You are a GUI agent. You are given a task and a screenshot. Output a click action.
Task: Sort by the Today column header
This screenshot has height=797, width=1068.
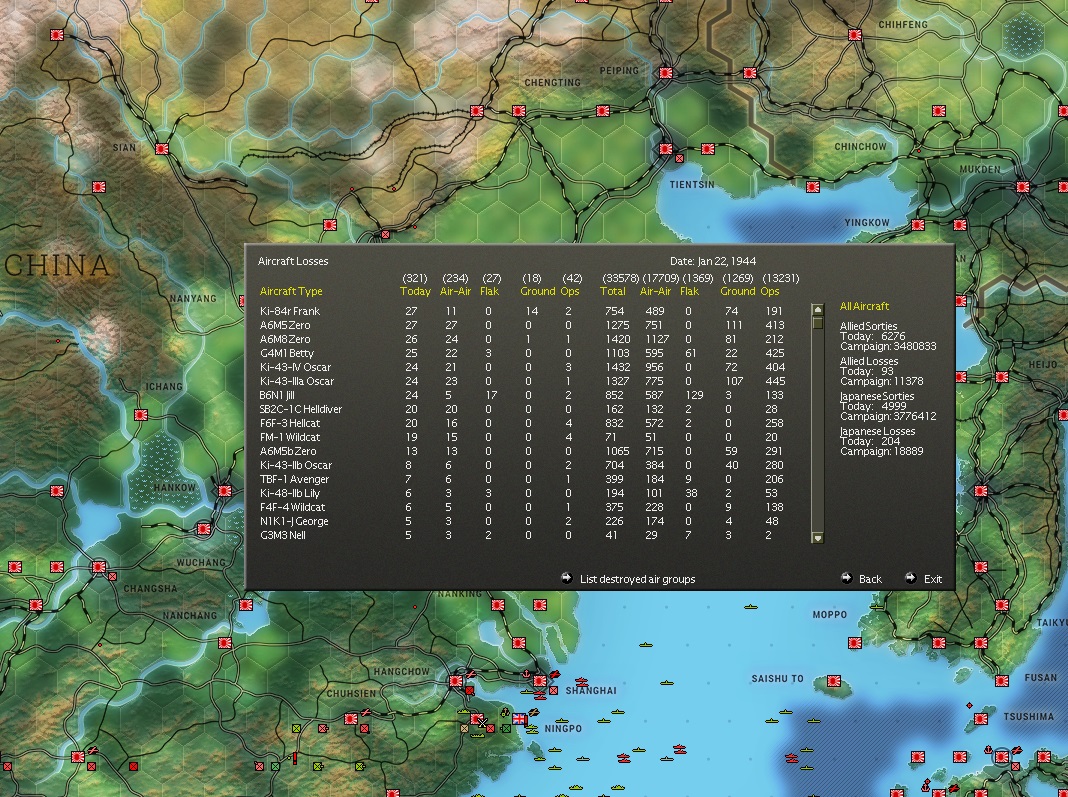[415, 292]
